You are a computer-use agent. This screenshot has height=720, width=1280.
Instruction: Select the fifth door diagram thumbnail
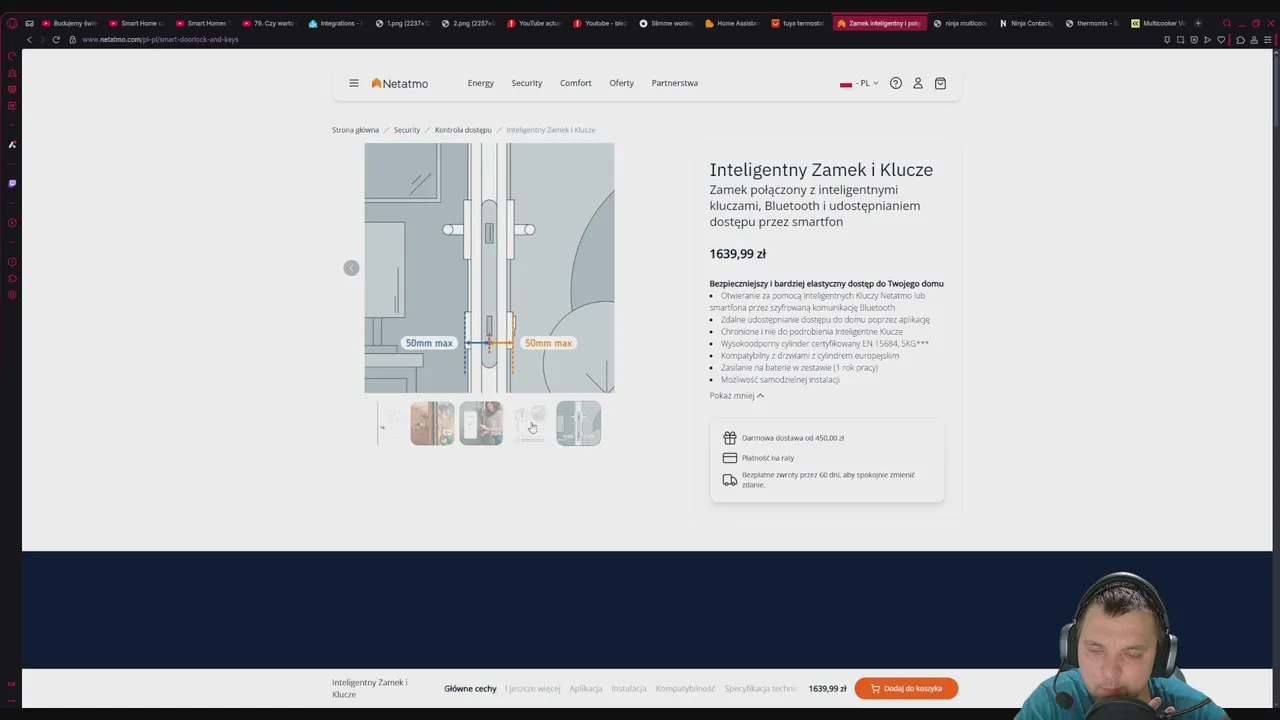578,423
